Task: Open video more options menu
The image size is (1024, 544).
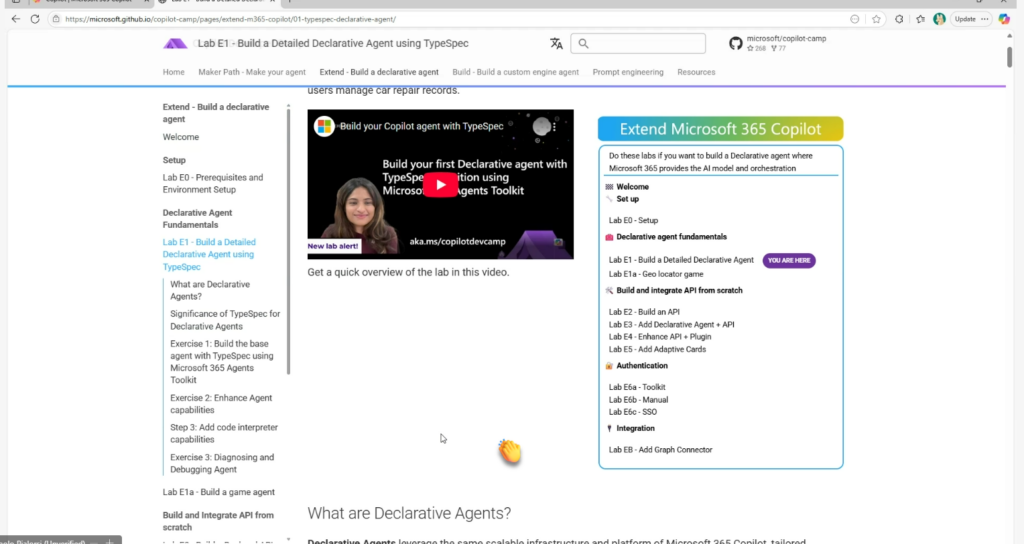Action: 554,127
